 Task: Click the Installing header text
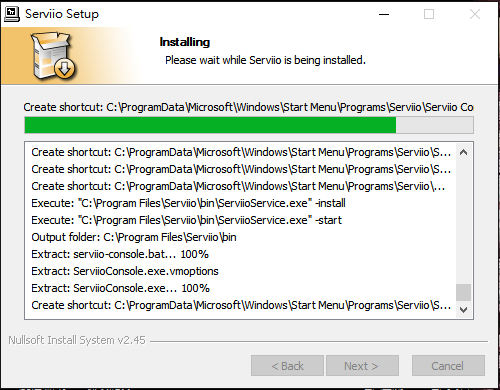point(185,42)
